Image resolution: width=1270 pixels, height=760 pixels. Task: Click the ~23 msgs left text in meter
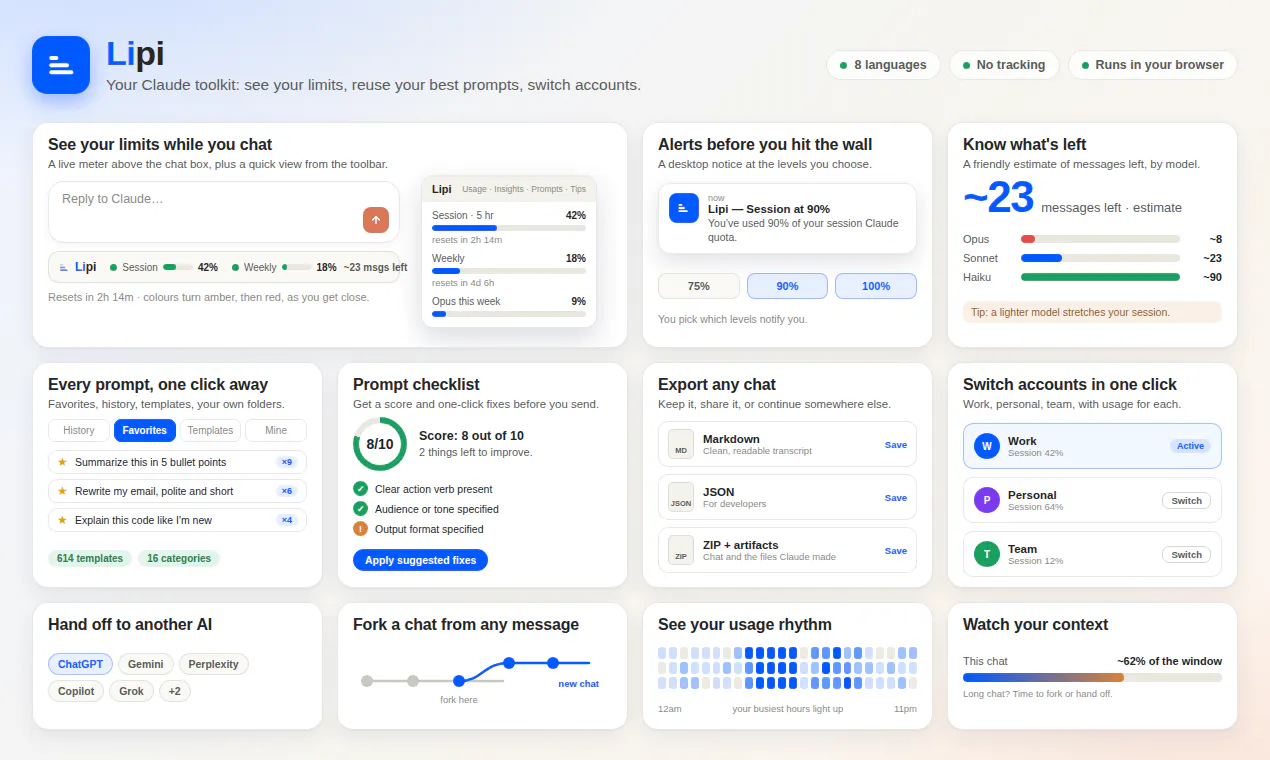[375, 267]
